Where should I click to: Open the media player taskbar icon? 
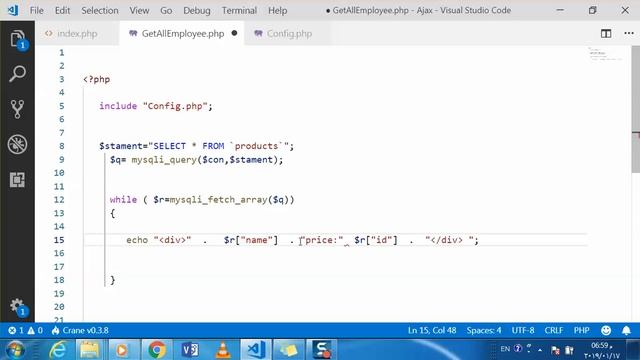click(x=122, y=350)
